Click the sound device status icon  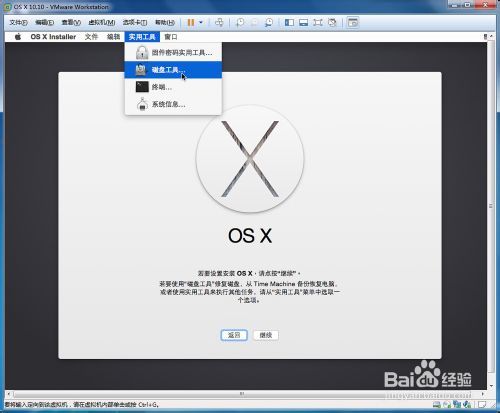point(467,405)
